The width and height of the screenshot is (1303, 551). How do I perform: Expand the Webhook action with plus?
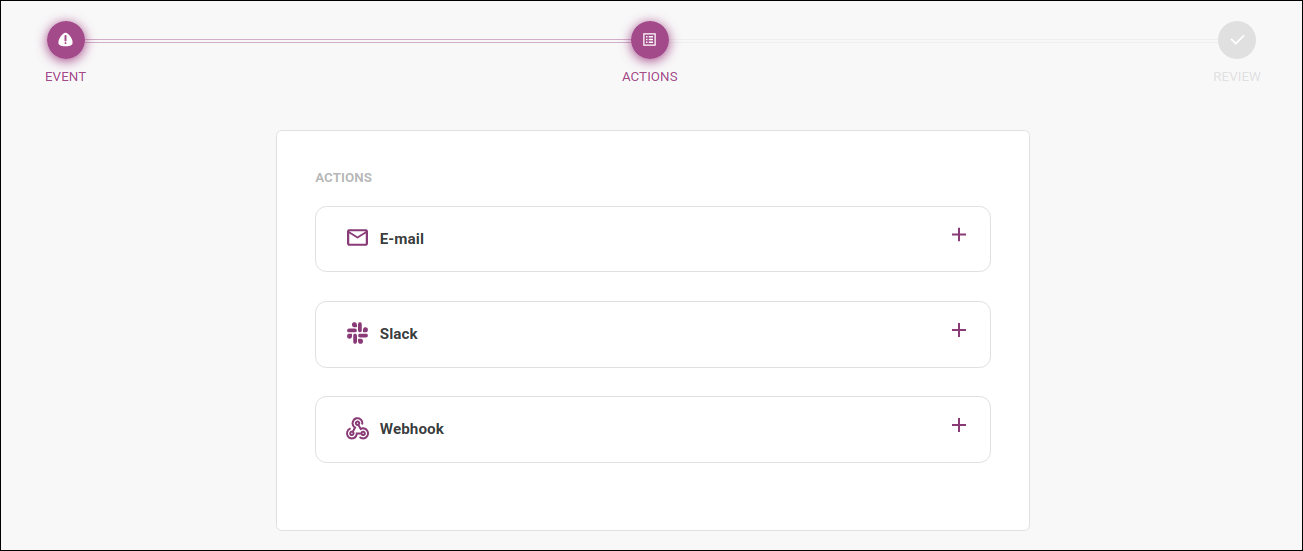click(959, 425)
